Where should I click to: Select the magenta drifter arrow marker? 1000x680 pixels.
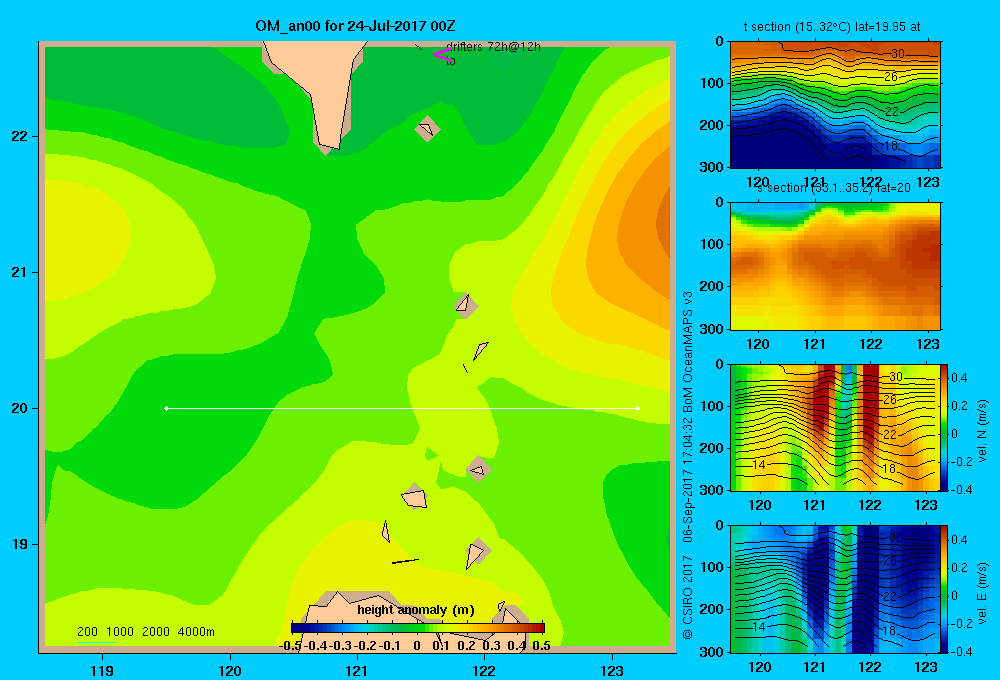pyautogui.click(x=442, y=54)
